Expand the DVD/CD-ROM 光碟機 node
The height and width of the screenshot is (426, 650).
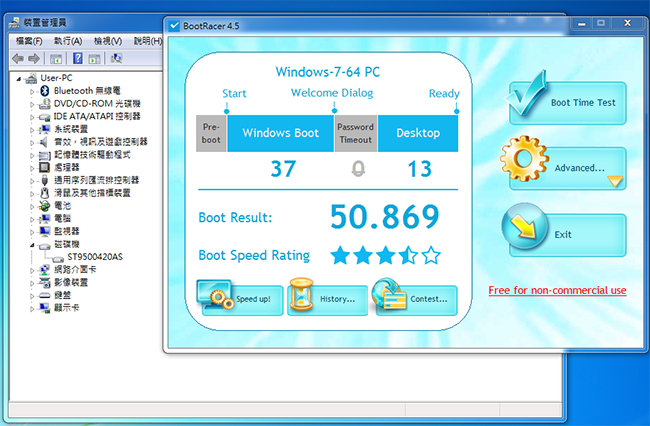pyautogui.click(x=33, y=104)
